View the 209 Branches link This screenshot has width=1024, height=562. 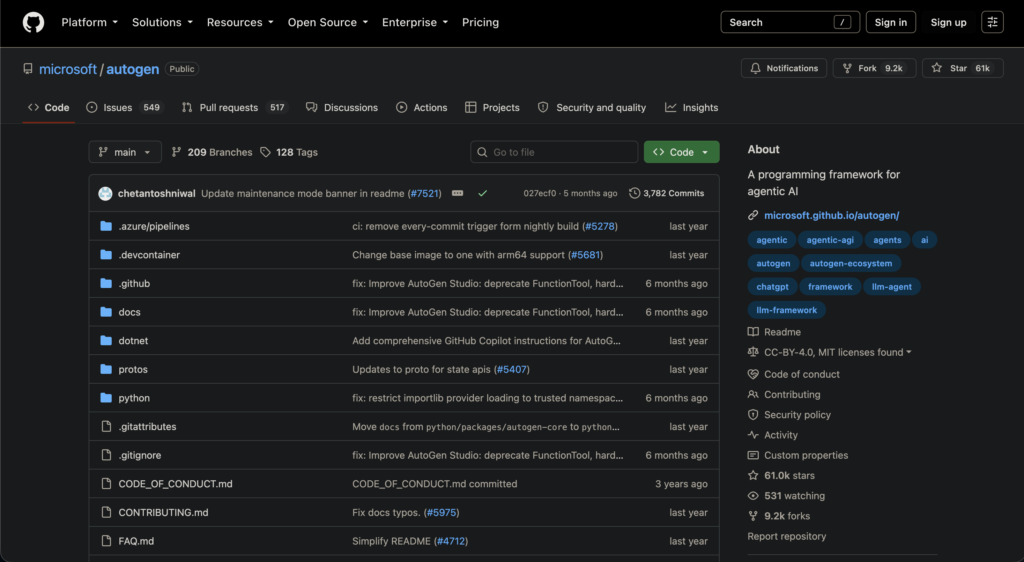(212, 152)
